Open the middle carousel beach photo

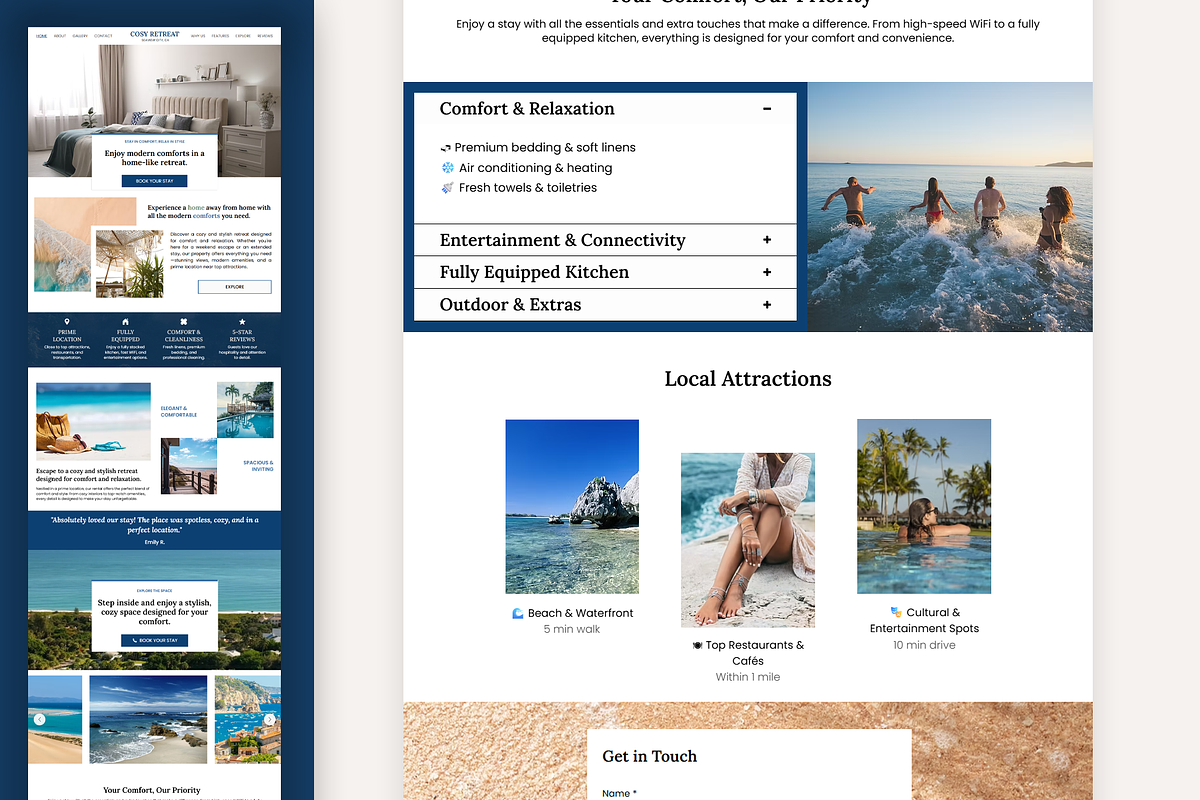click(x=148, y=719)
